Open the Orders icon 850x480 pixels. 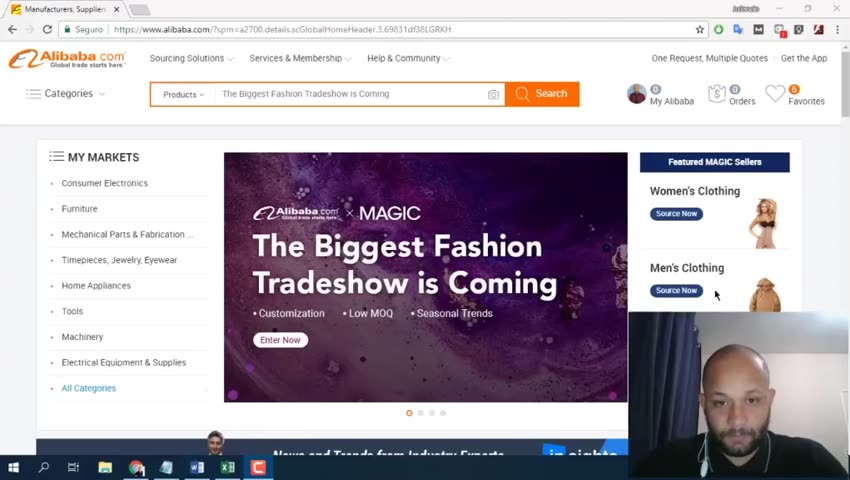coord(717,93)
